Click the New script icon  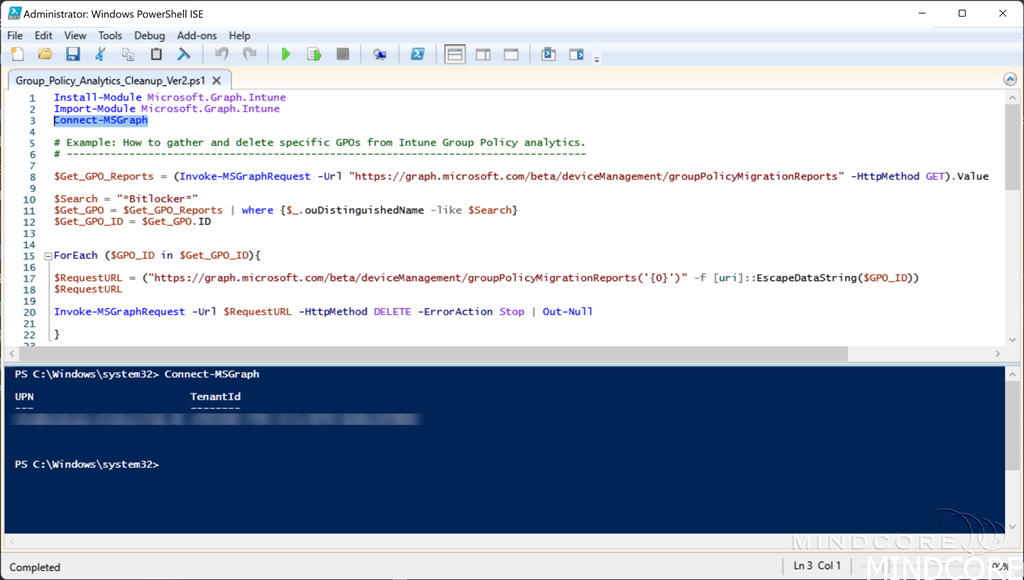[x=17, y=54]
